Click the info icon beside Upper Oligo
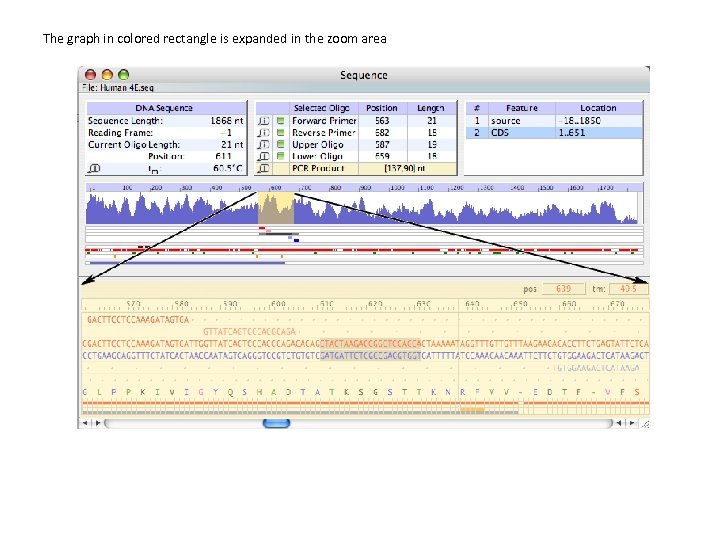Image resolution: width=720 pixels, height=540 pixels. click(263, 145)
